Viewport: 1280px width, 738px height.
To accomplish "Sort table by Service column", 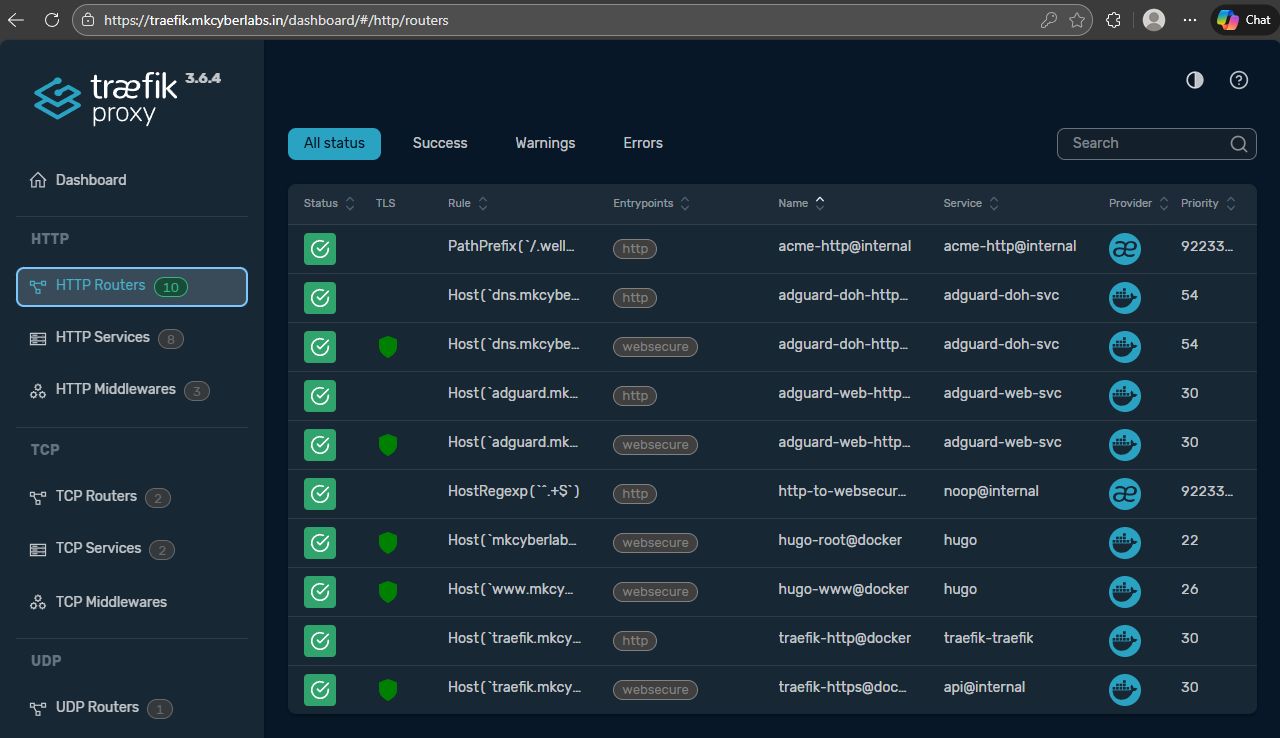I will coord(972,203).
